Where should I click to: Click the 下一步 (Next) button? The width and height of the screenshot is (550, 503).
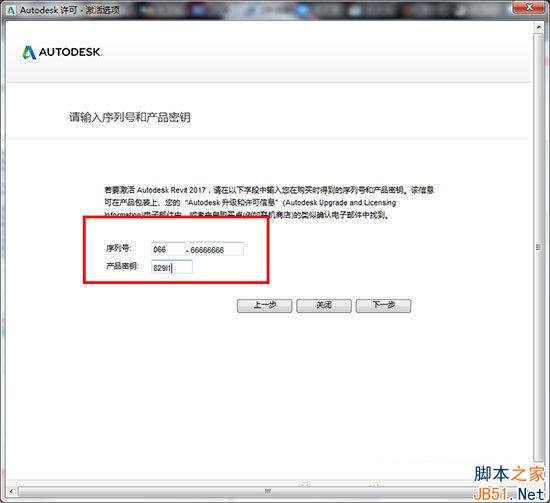coord(383,306)
